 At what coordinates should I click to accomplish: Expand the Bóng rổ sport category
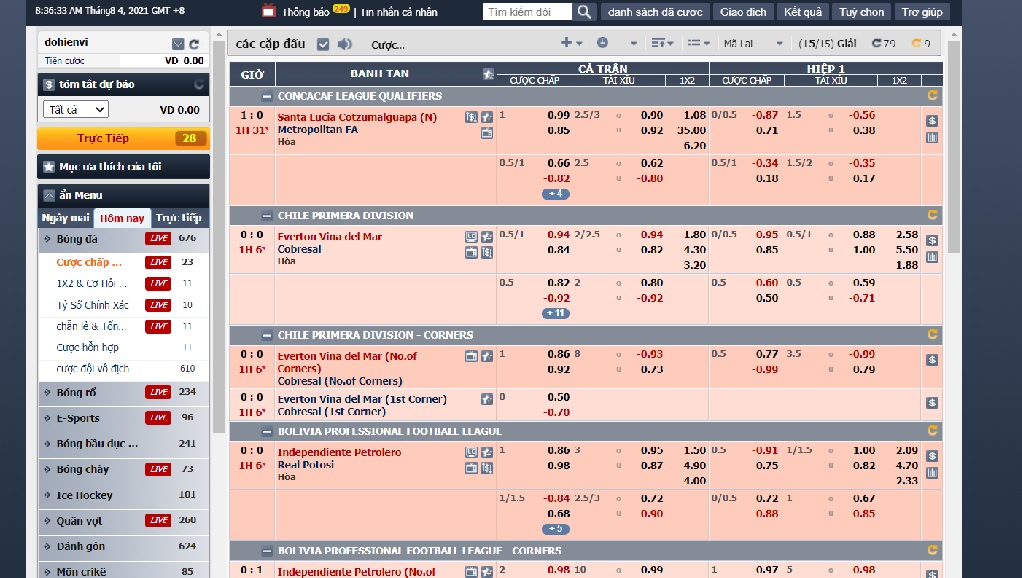click(x=123, y=392)
